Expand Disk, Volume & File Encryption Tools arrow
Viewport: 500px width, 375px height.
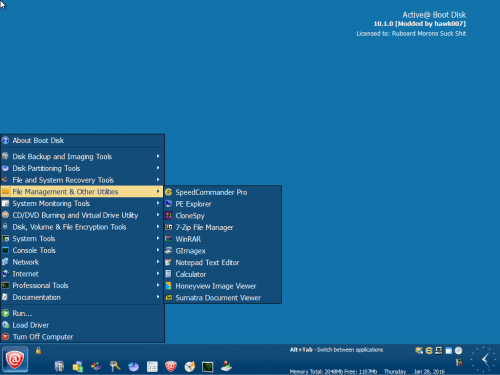coord(158,227)
